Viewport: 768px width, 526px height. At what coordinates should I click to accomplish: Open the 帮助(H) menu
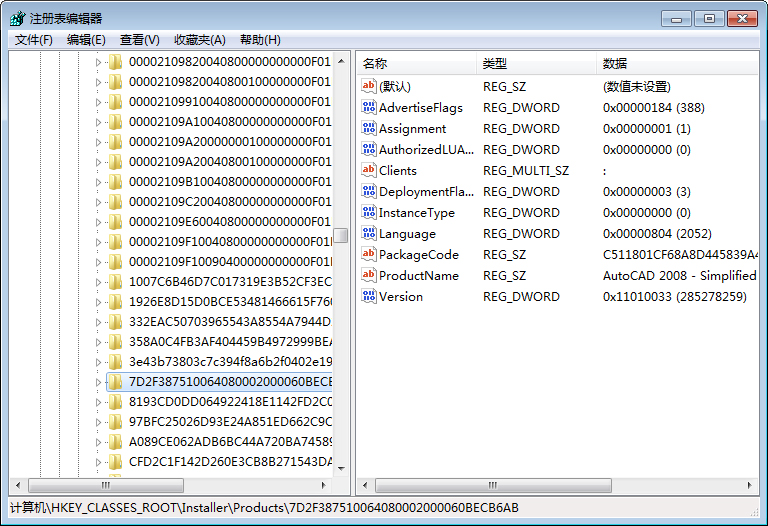point(260,40)
